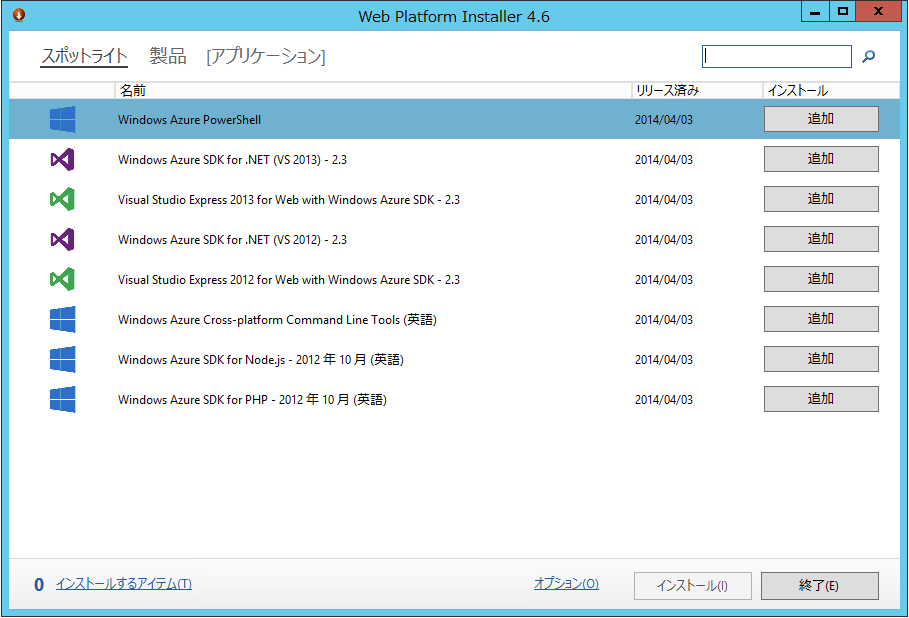Select Windows Azure SDK for .NET (VS 2012) text
Viewport: 909px width, 618px height.
[x=232, y=239]
